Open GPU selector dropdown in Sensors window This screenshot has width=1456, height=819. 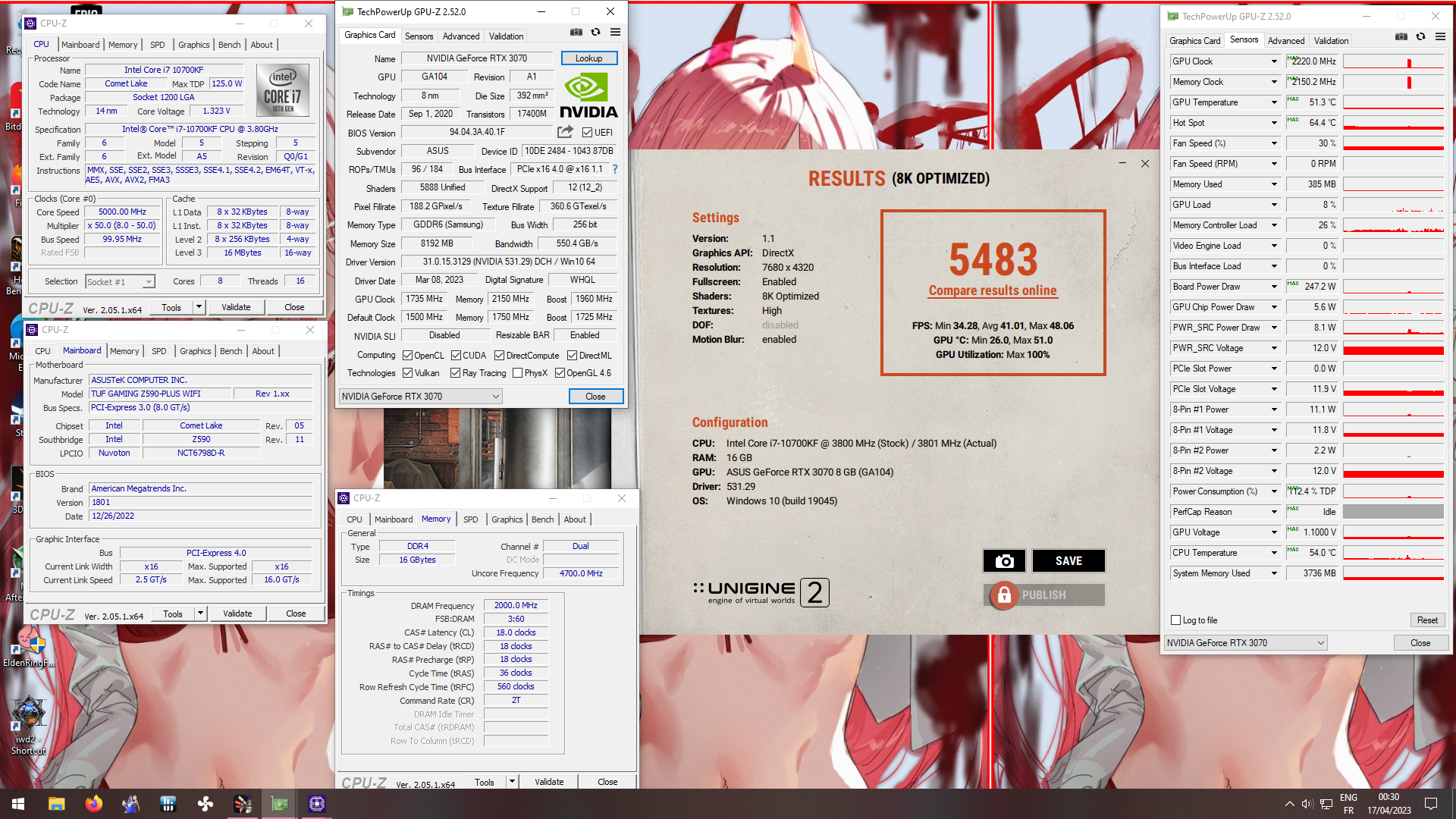(1245, 643)
